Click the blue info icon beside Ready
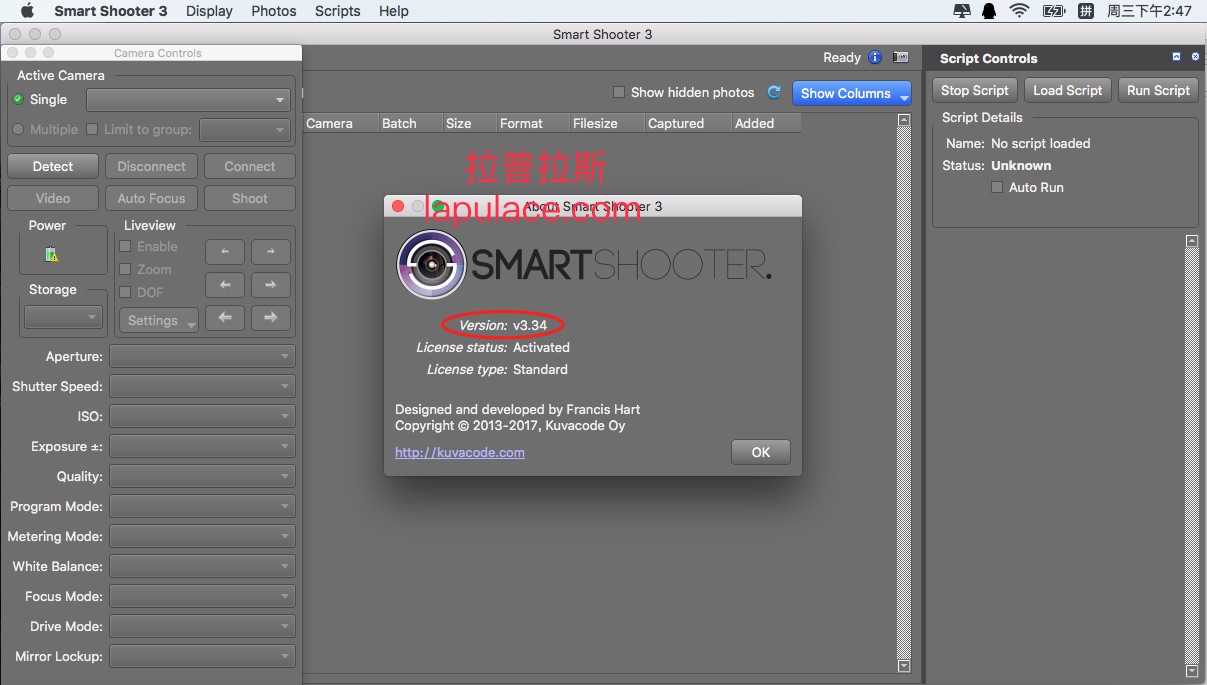 [875, 58]
